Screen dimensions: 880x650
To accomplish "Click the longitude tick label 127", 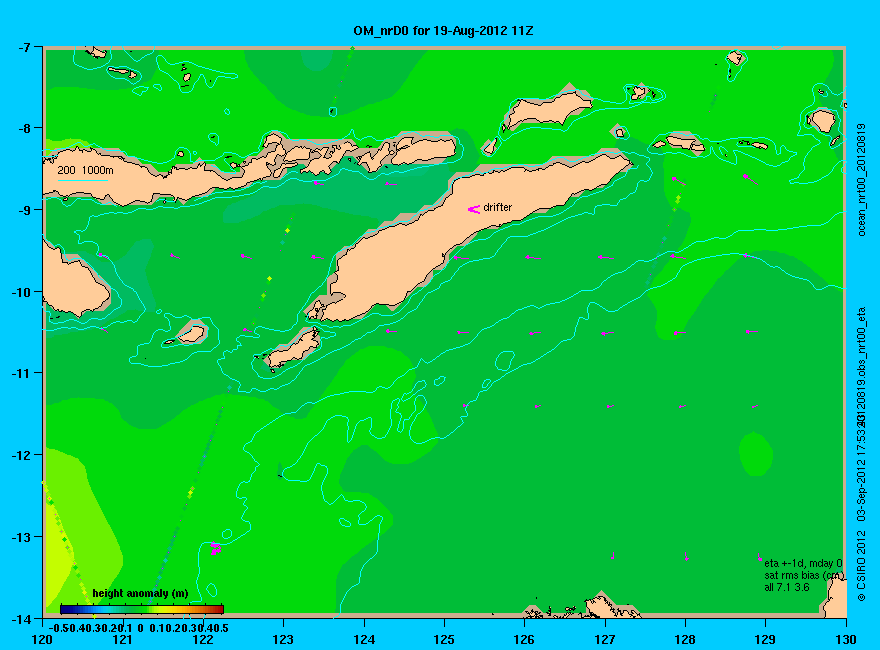I will coord(605,639).
